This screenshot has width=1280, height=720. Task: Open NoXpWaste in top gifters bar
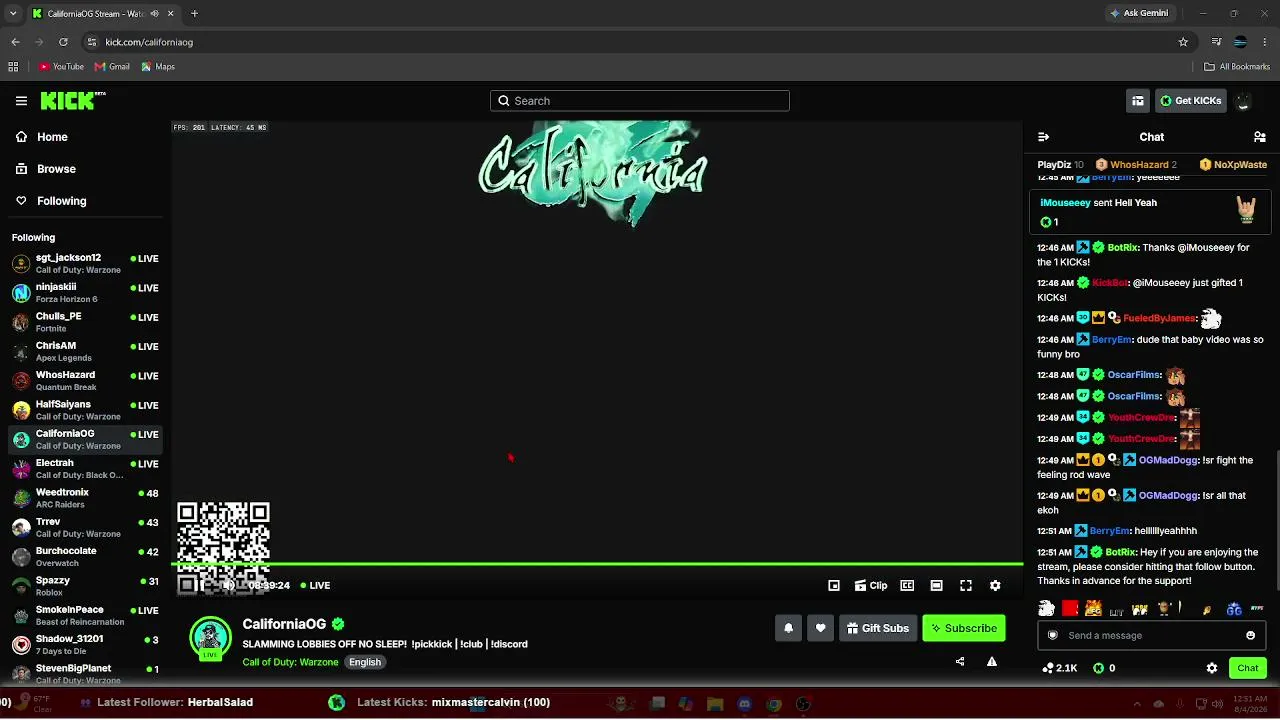click(x=1233, y=165)
